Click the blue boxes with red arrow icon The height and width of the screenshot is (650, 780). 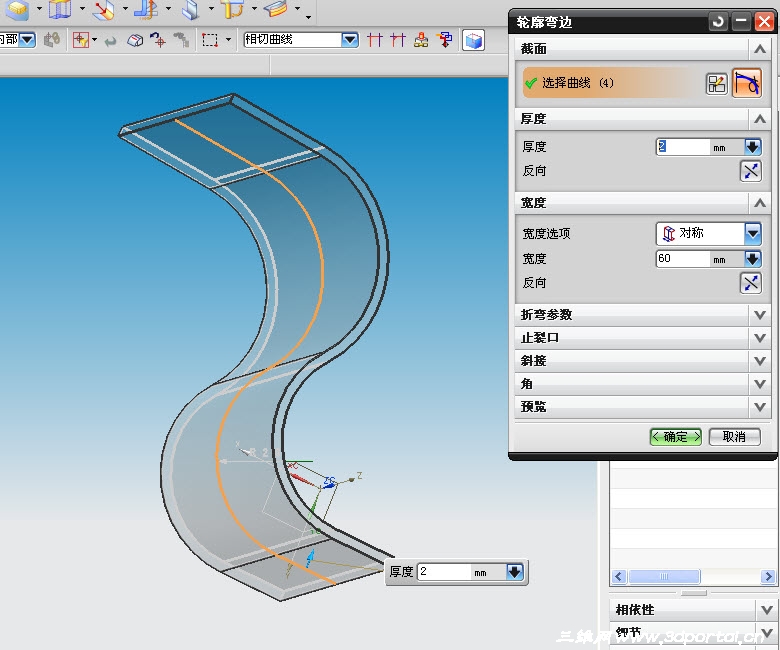[x=445, y=40]
